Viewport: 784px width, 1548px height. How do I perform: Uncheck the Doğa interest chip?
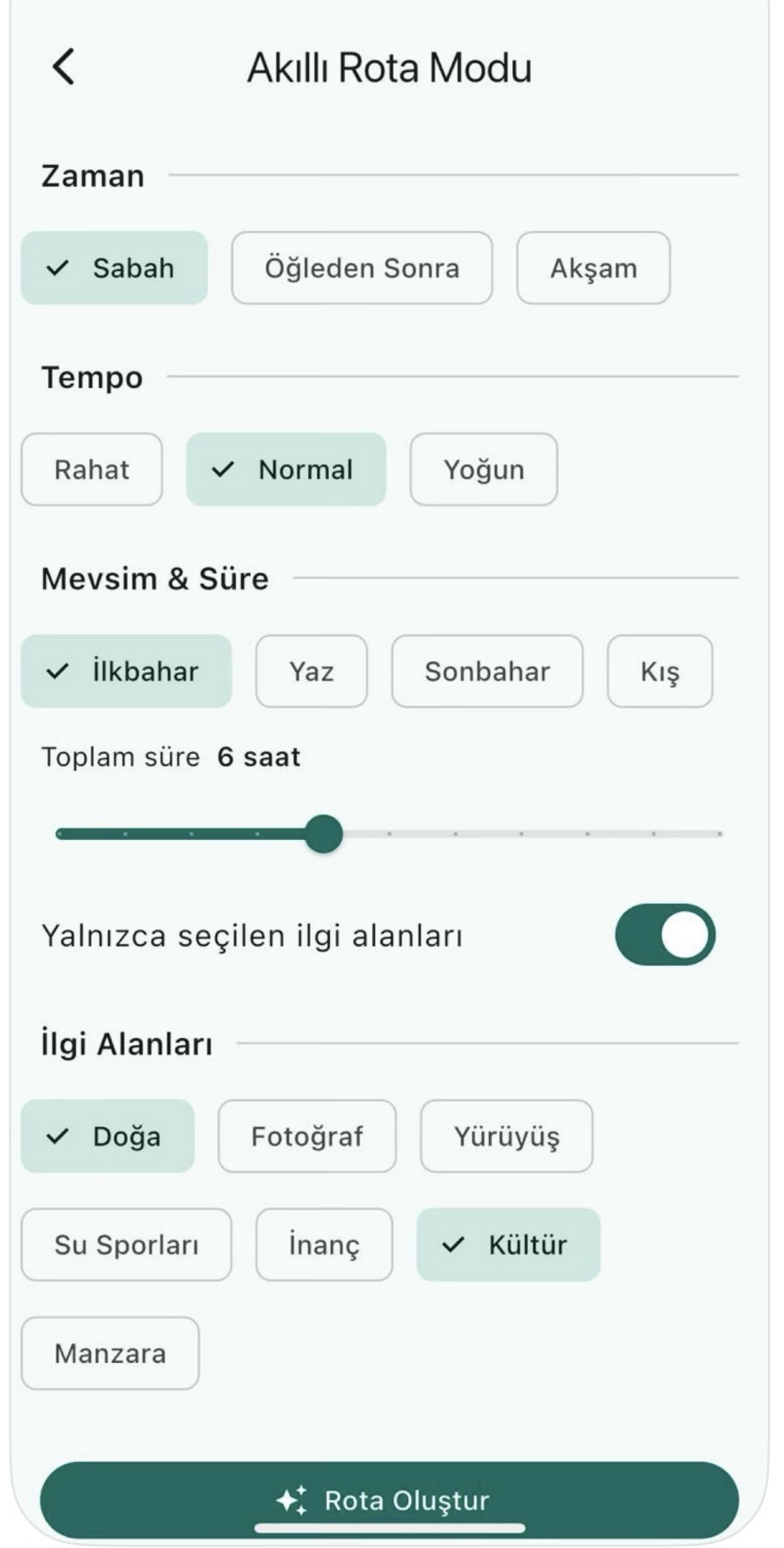point(107,1136)
